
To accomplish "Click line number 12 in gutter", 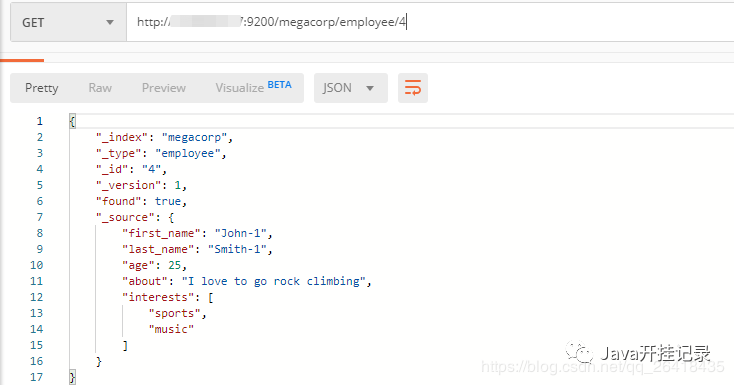I will coord(37,297).
